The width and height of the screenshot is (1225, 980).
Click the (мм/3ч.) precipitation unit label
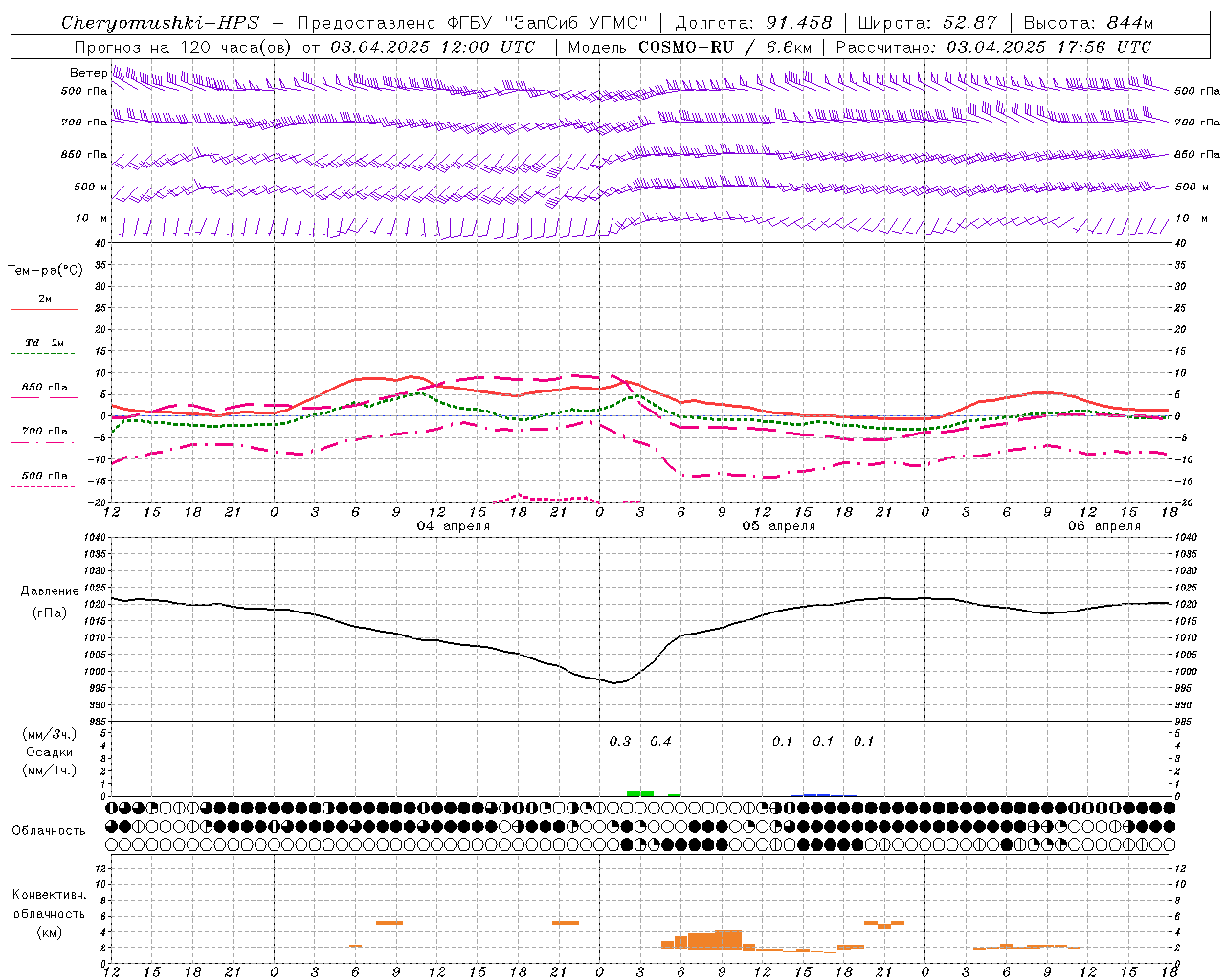(x=49, y=734)
